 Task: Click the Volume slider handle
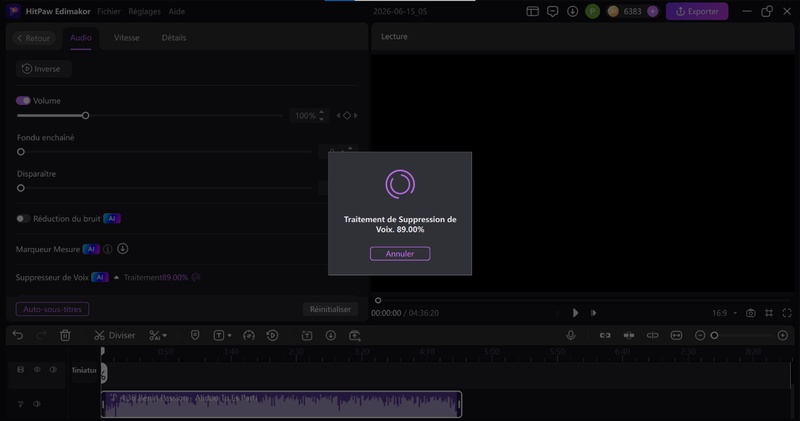coord(86,116)
